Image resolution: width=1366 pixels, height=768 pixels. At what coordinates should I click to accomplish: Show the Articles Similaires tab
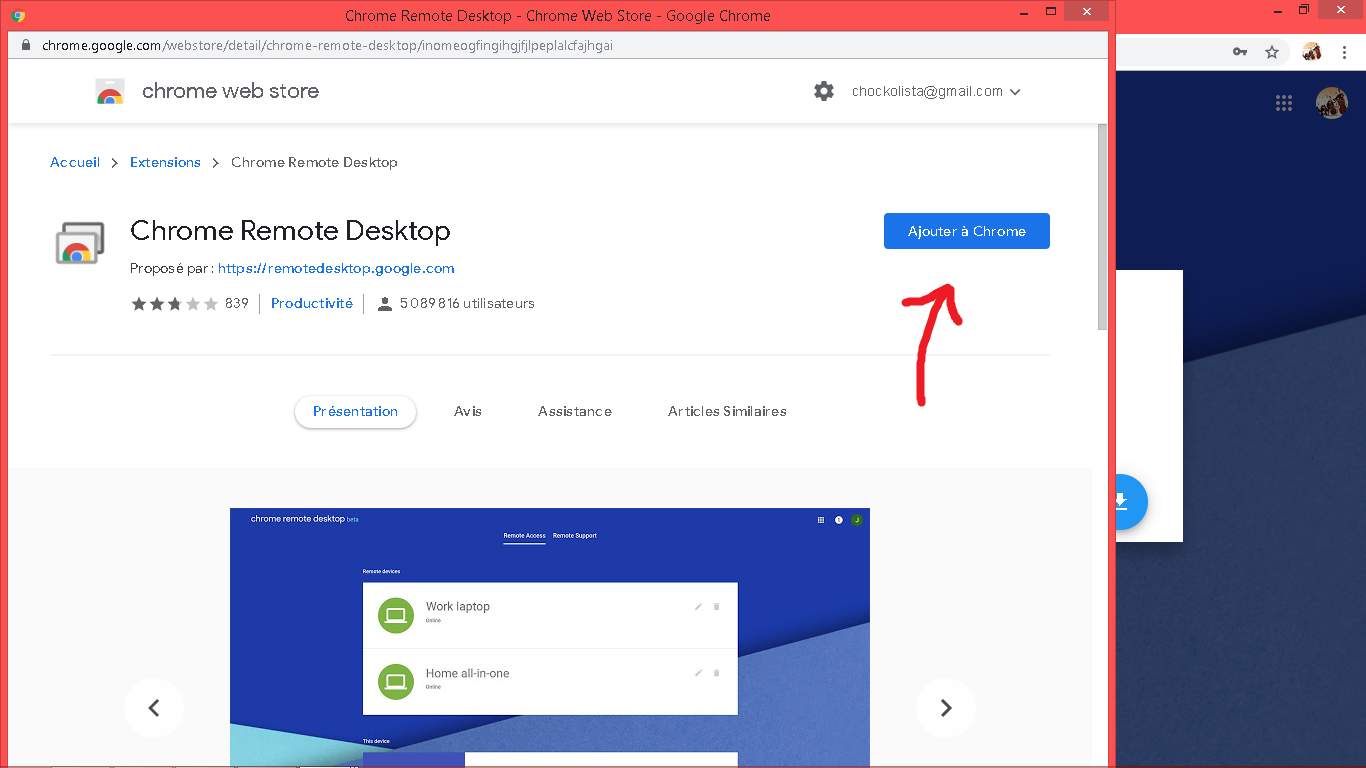tap(727, 411)
